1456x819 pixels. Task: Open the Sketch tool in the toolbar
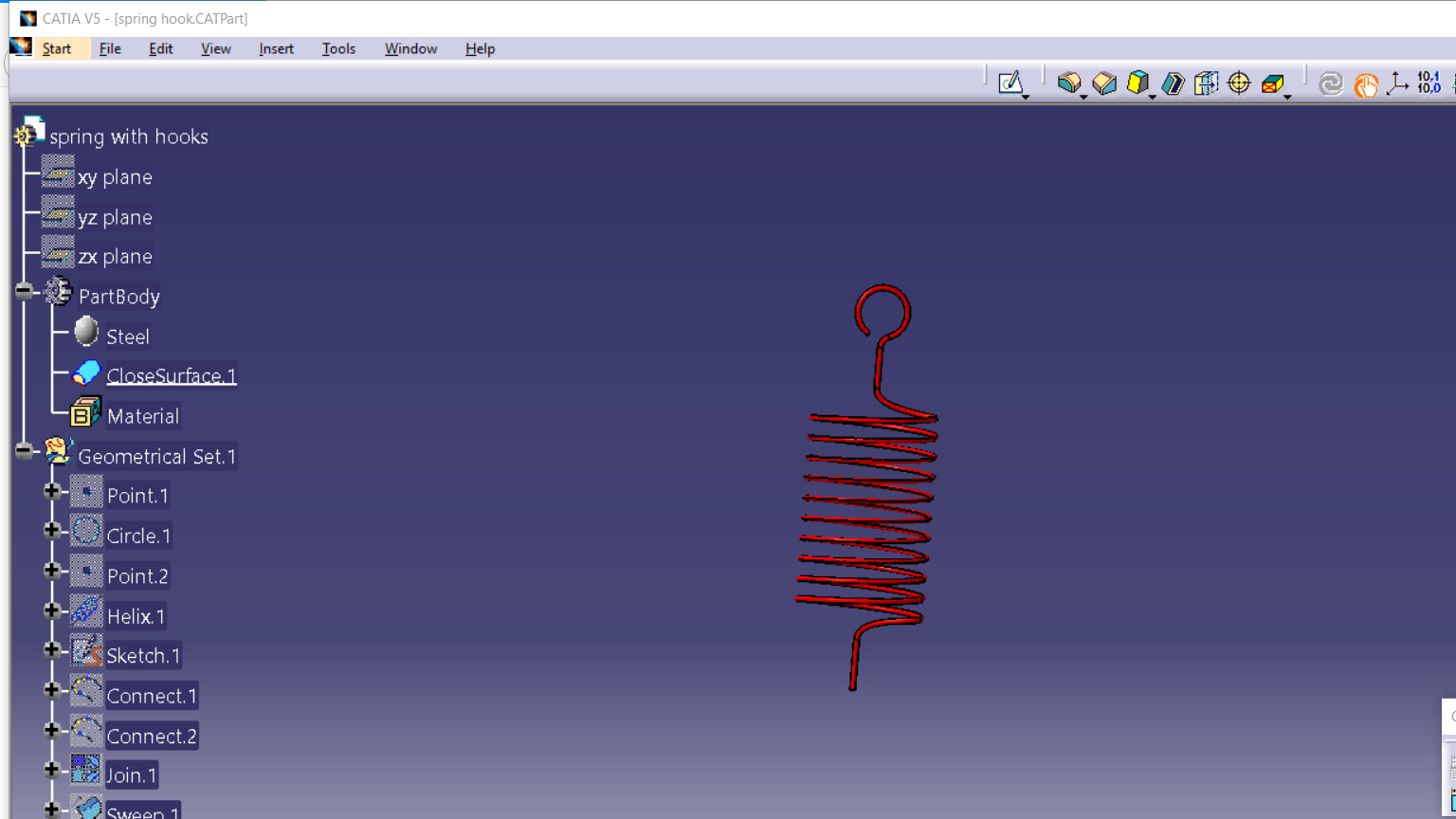coord(1010,82)
